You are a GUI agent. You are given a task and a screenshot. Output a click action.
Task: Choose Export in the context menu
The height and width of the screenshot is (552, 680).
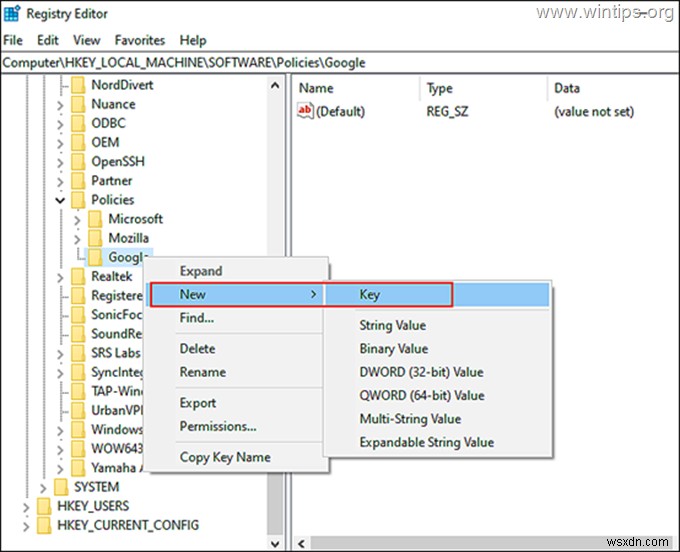(x=236, y=403)
